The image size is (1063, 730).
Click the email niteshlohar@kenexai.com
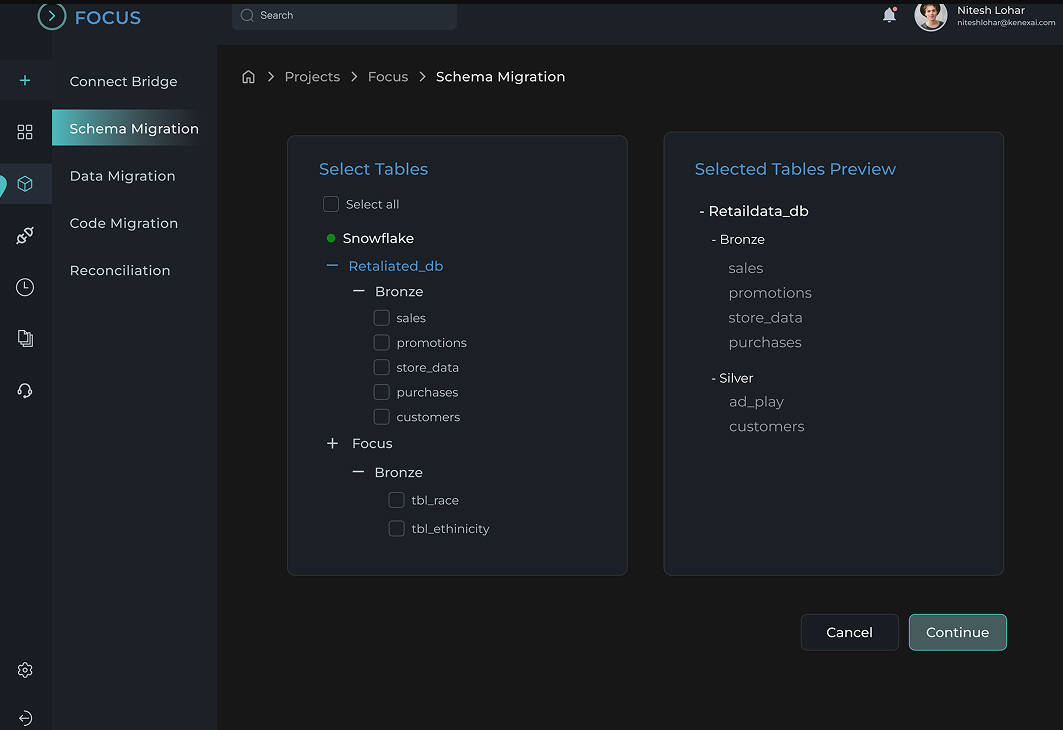coord(1006,22)
